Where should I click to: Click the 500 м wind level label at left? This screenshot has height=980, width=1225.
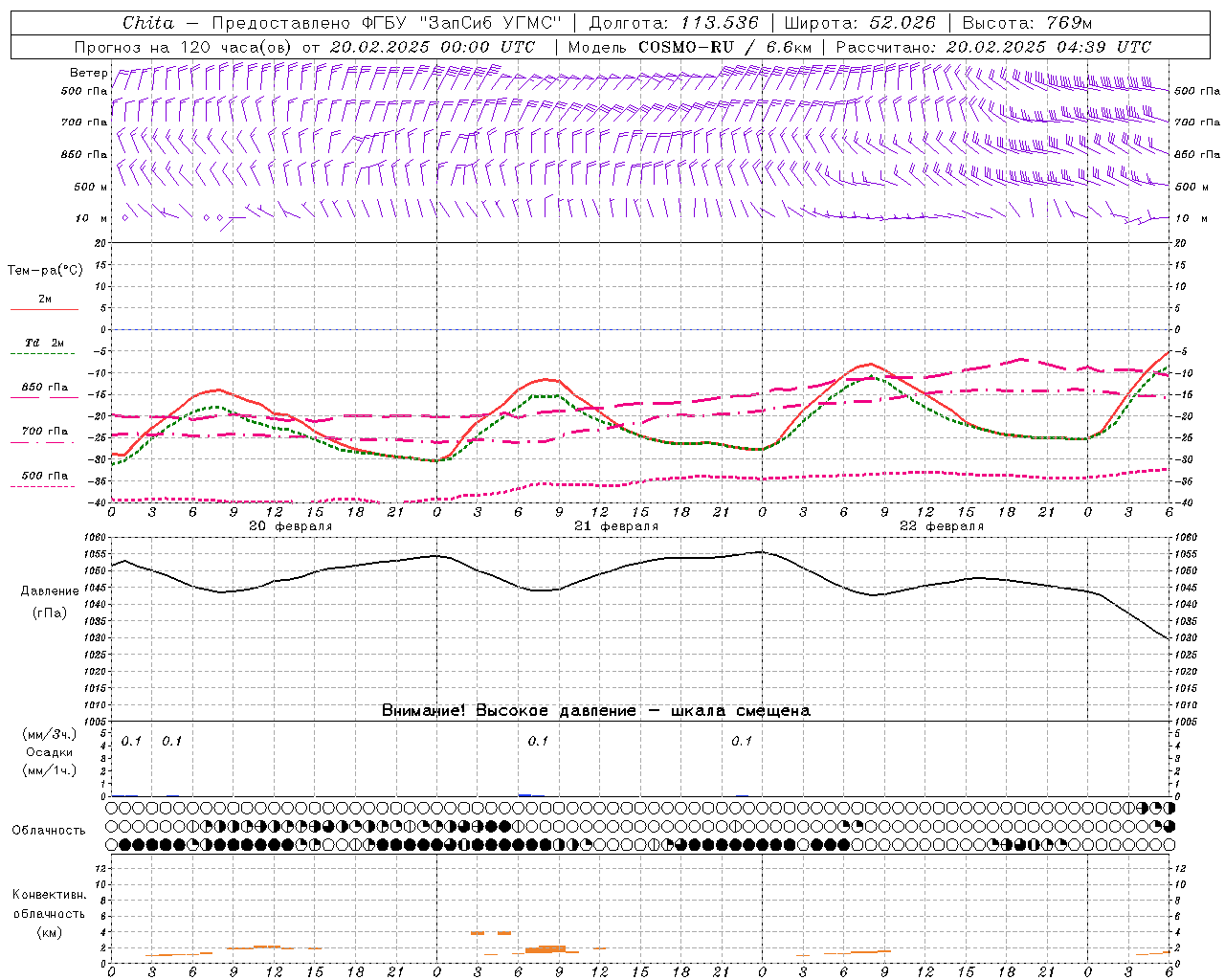[92, 187]
